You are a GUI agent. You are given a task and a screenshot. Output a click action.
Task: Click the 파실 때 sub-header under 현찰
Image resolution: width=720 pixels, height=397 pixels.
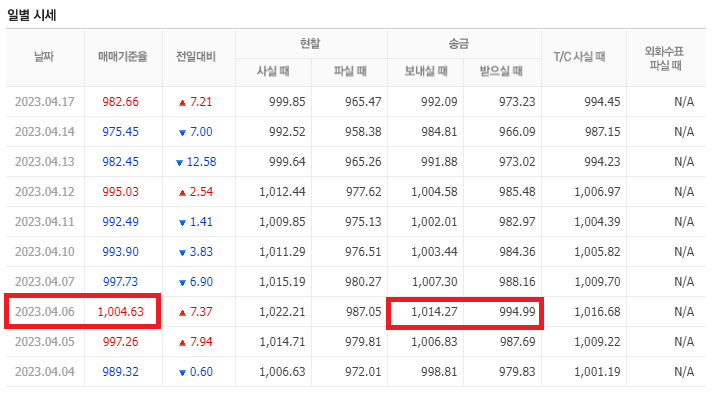350,71
